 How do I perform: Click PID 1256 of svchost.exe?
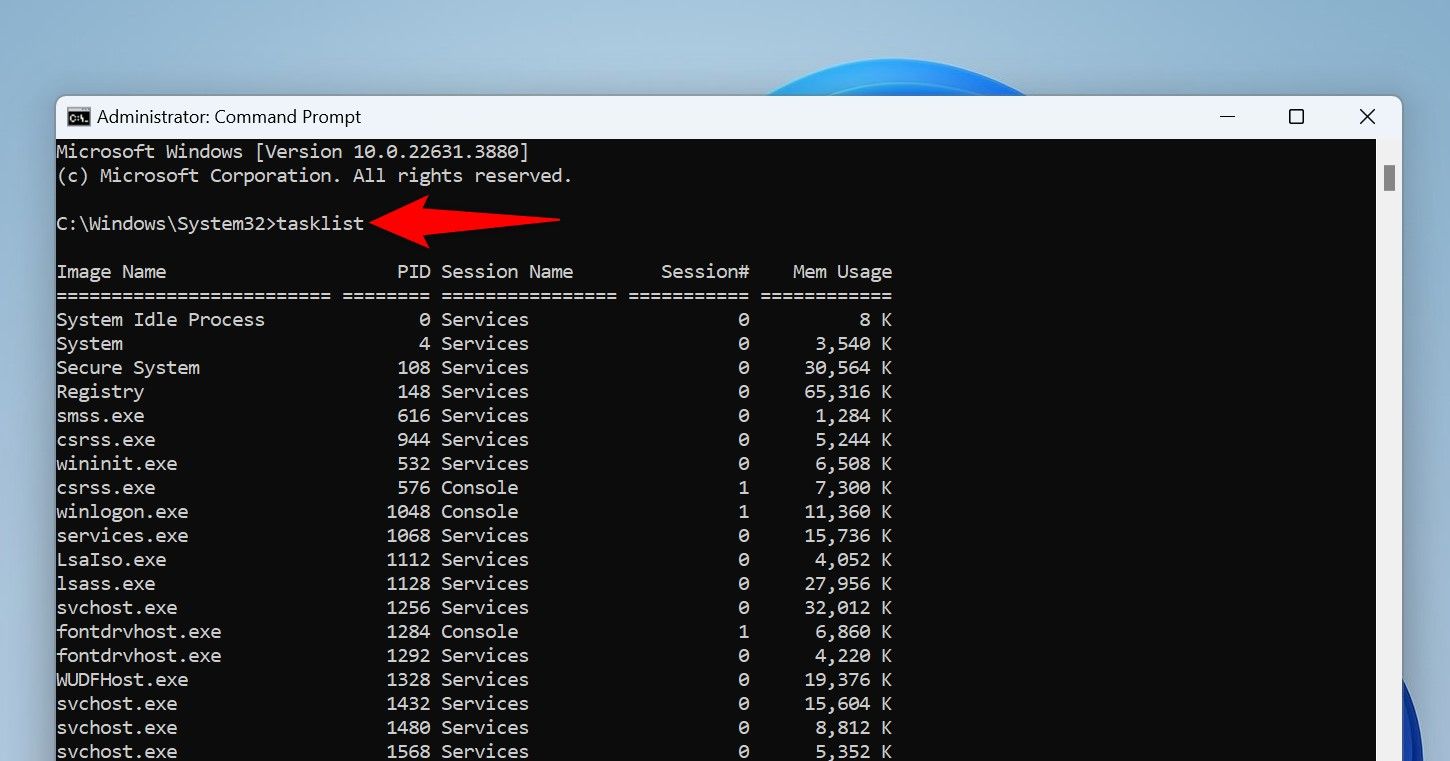[408, 608]
